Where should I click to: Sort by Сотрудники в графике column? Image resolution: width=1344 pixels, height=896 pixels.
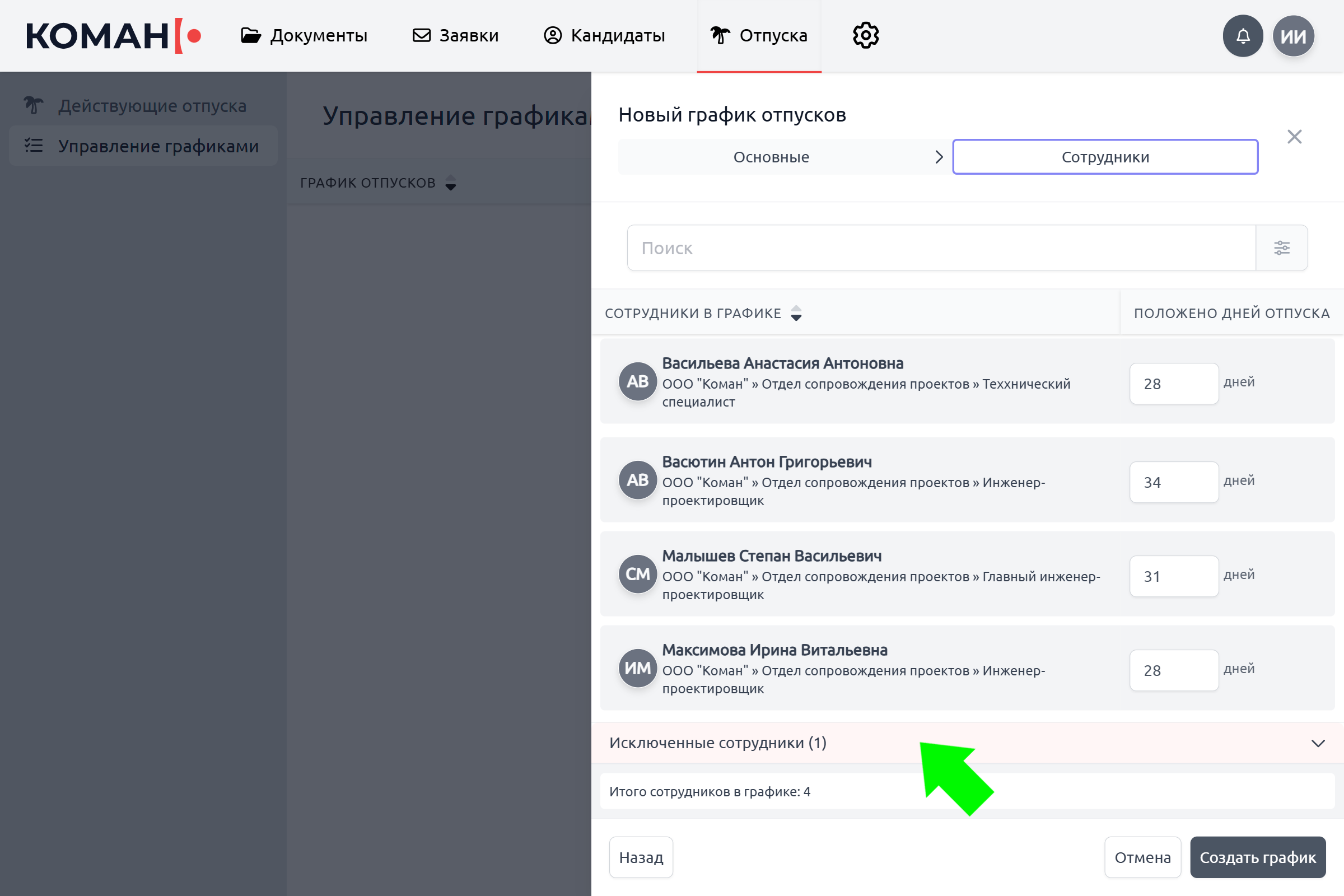[x=796, y=313]
